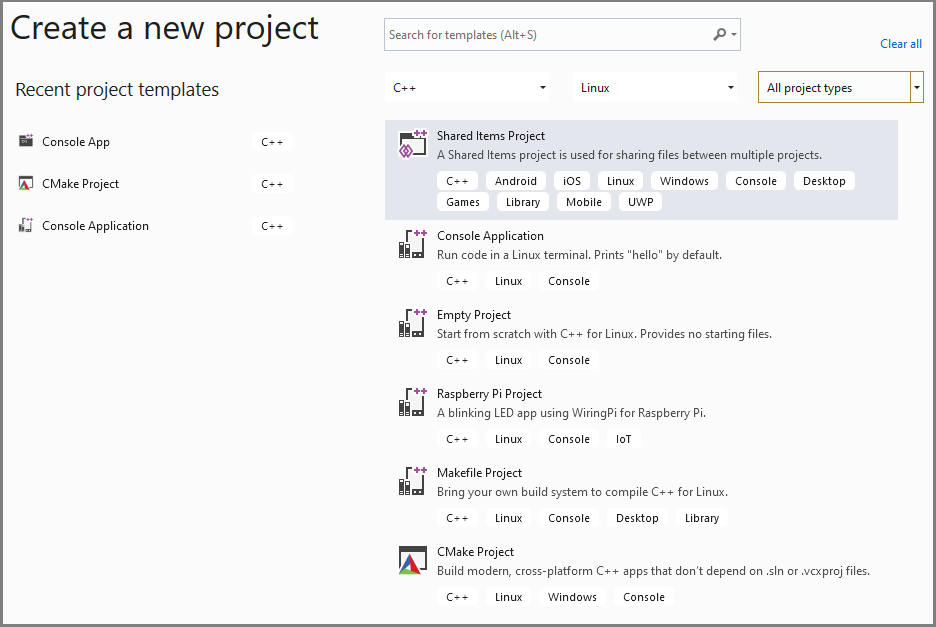Click the Console Application template icon
The height and width of the screenshot is (627, 936).
411,243
